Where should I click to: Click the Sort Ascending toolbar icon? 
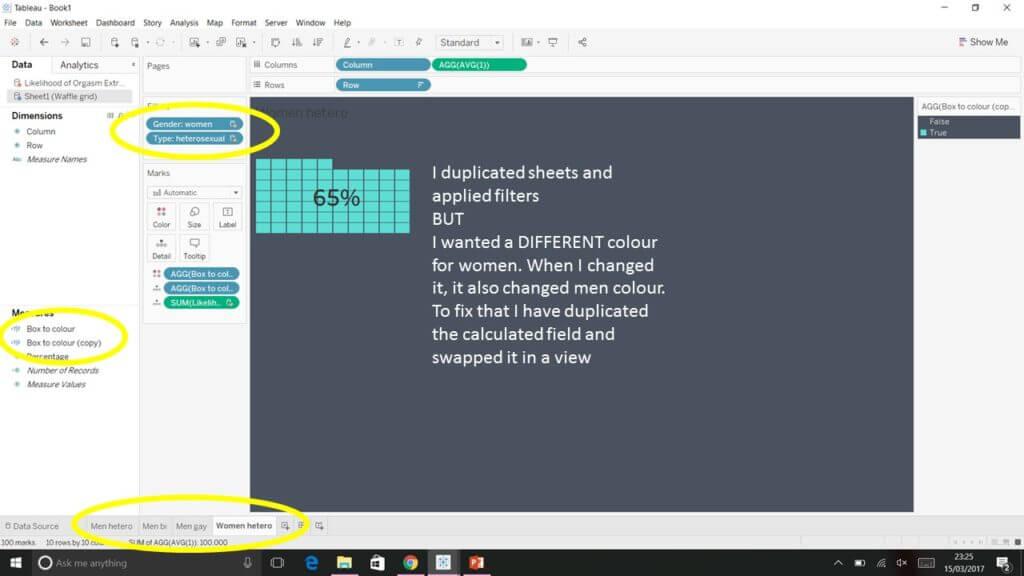(296, 42)
